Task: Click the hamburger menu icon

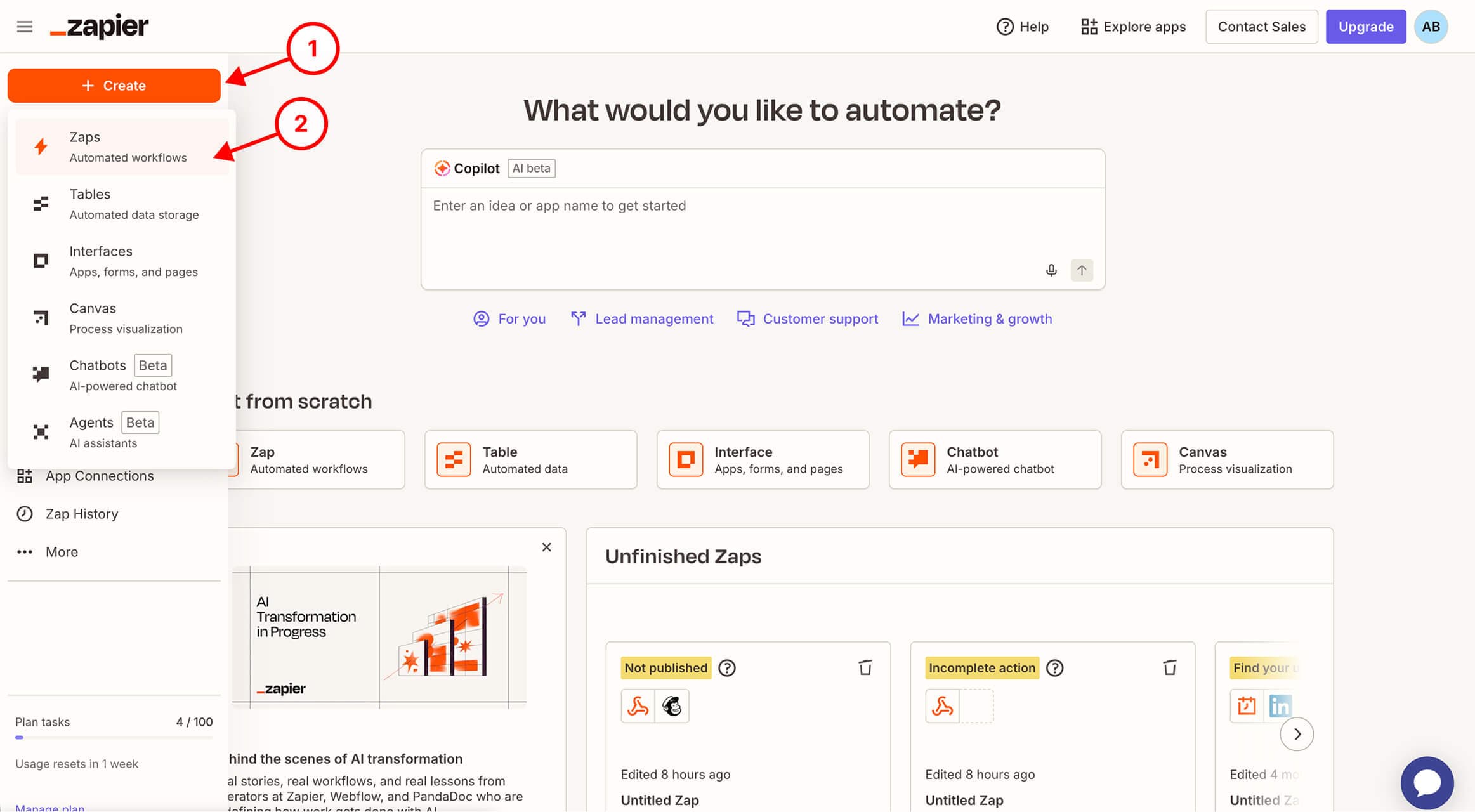Action: pos(24,27)
